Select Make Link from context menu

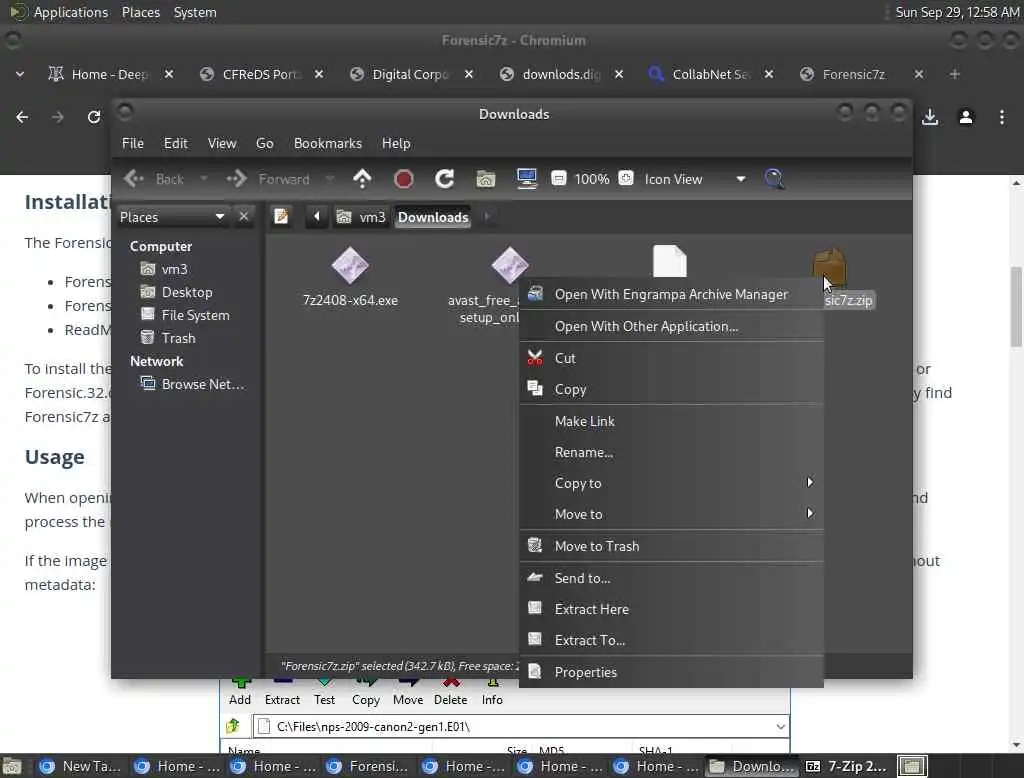tap(671, 421)
